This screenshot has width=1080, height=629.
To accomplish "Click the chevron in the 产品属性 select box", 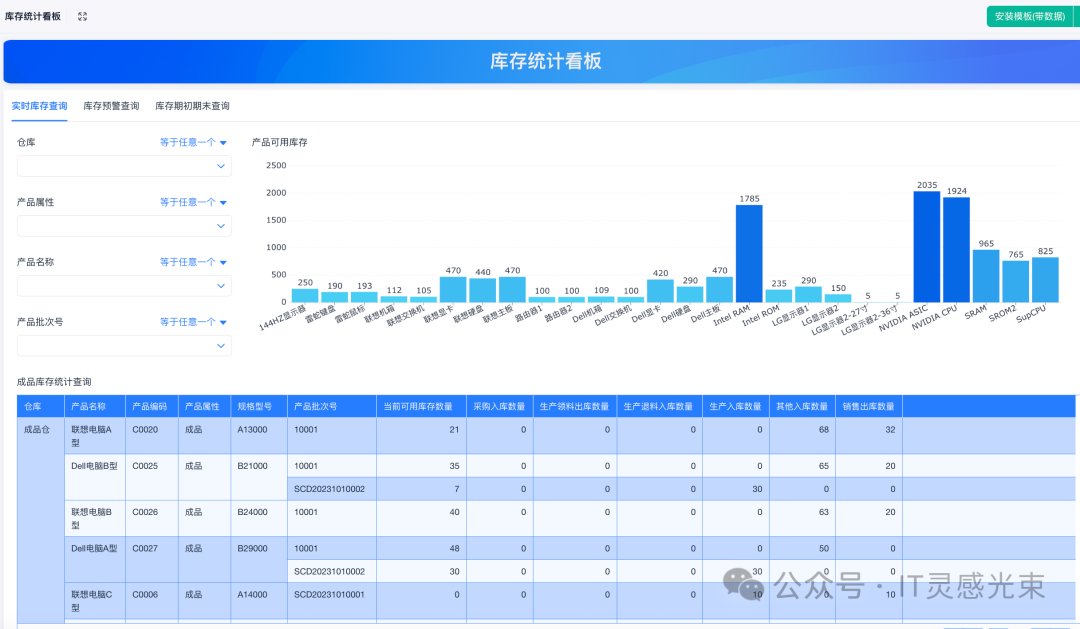I will click(221, 226).
